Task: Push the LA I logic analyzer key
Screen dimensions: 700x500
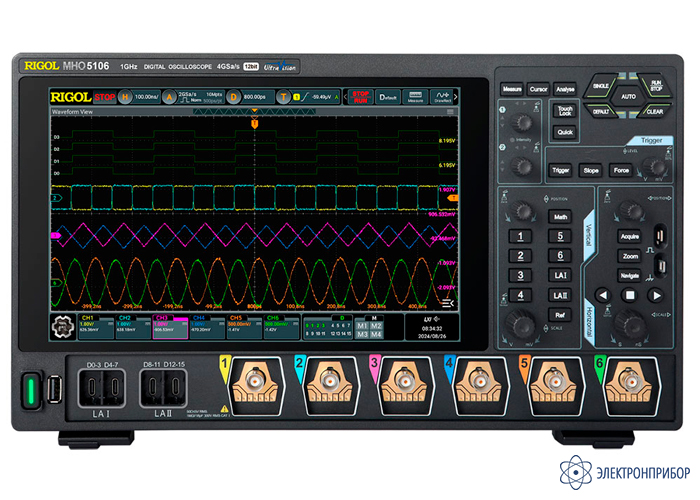Action: click(x=560, y=275)
